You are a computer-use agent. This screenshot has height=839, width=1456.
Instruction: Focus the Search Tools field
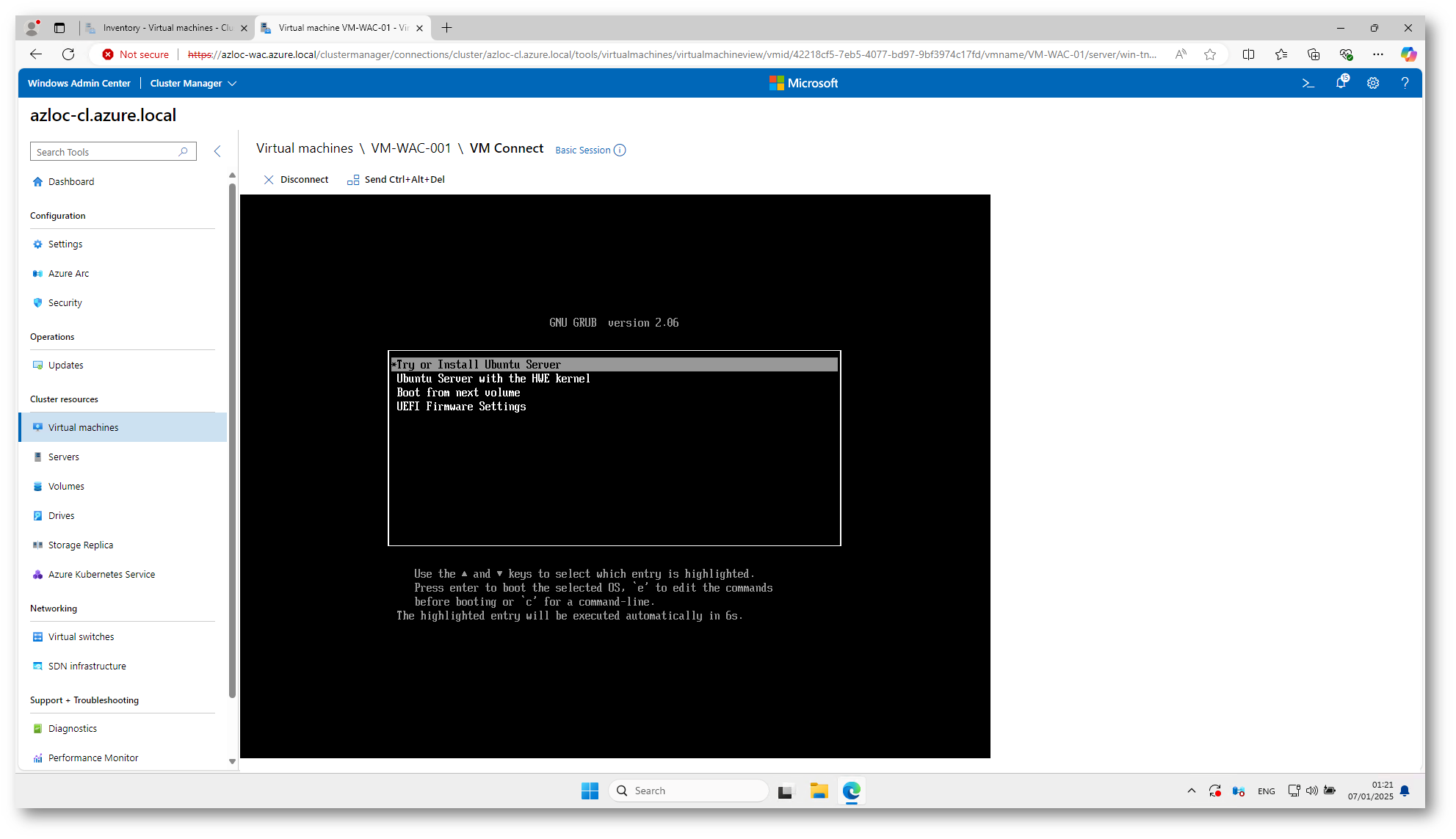[113, 151]
